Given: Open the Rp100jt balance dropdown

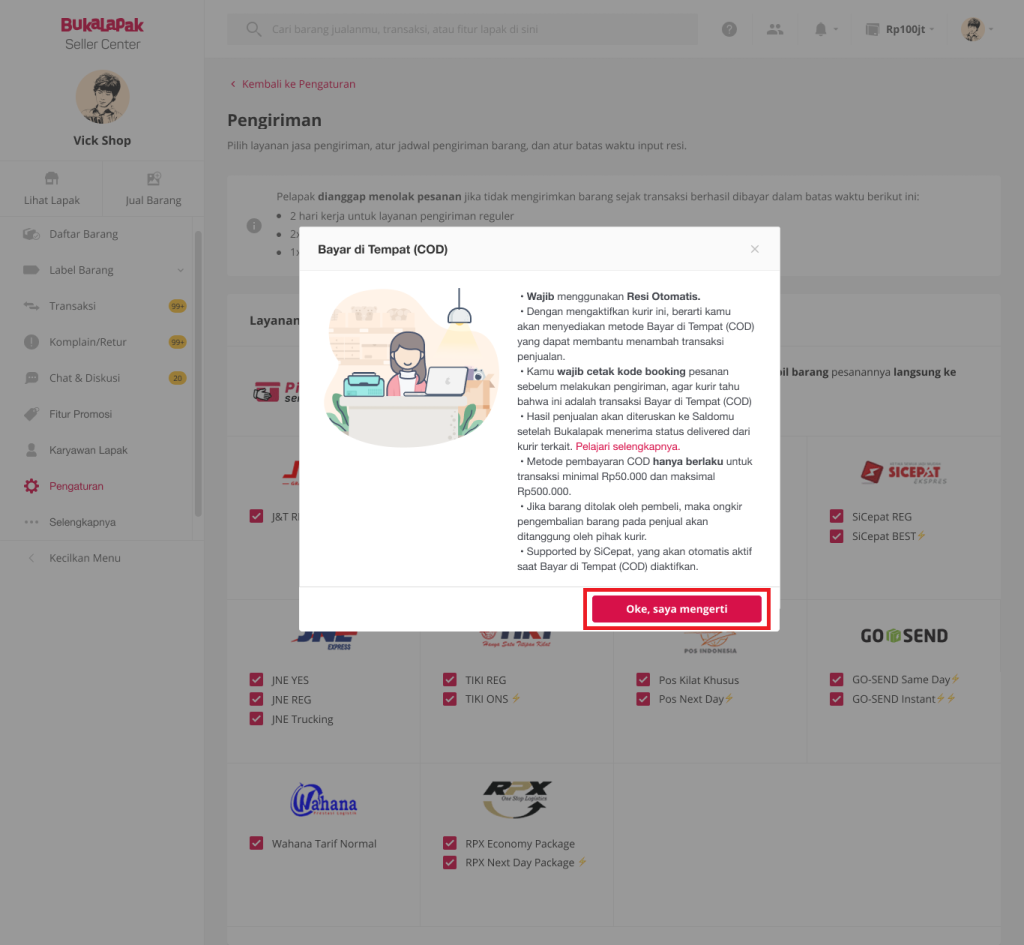Looking at the screenshot, I should pos(900,29).
